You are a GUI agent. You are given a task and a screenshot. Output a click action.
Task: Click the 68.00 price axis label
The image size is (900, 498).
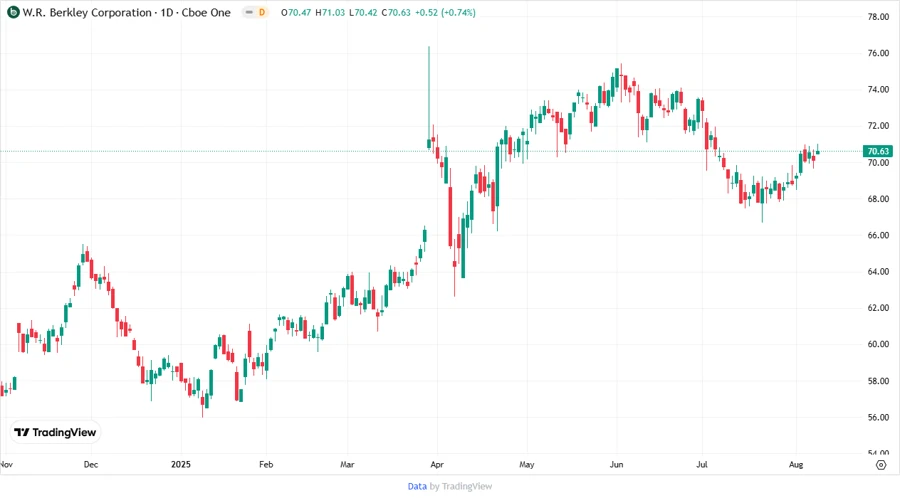878,199
